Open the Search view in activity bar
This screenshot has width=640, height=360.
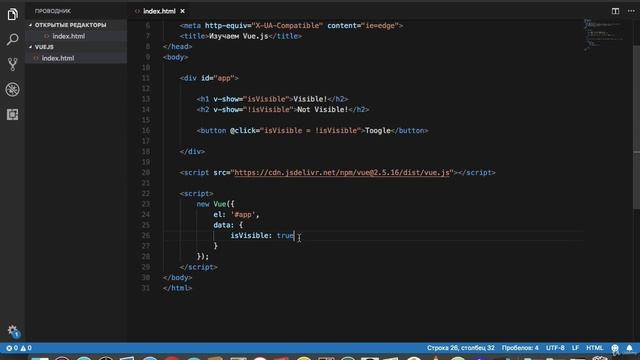pos(13,40)
